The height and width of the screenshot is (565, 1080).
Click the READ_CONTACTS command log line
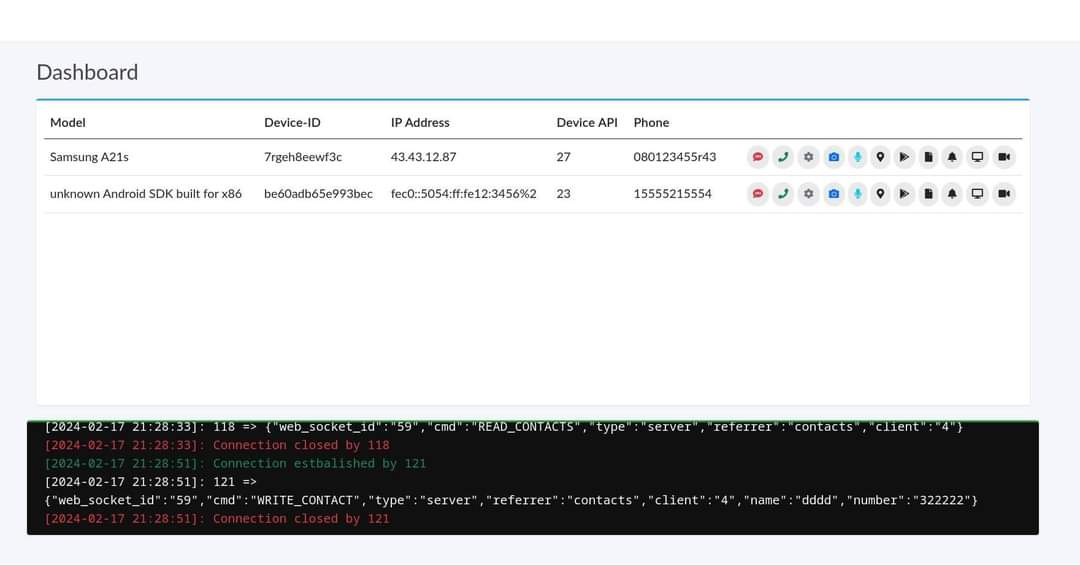pos(503,427)
